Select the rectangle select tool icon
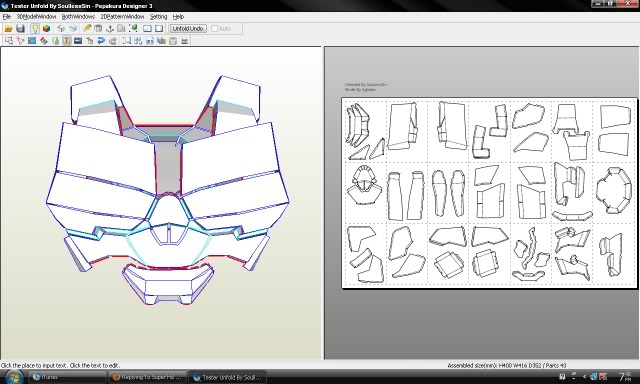This screenshot has height=384, width=640. [x=9, y=40]
